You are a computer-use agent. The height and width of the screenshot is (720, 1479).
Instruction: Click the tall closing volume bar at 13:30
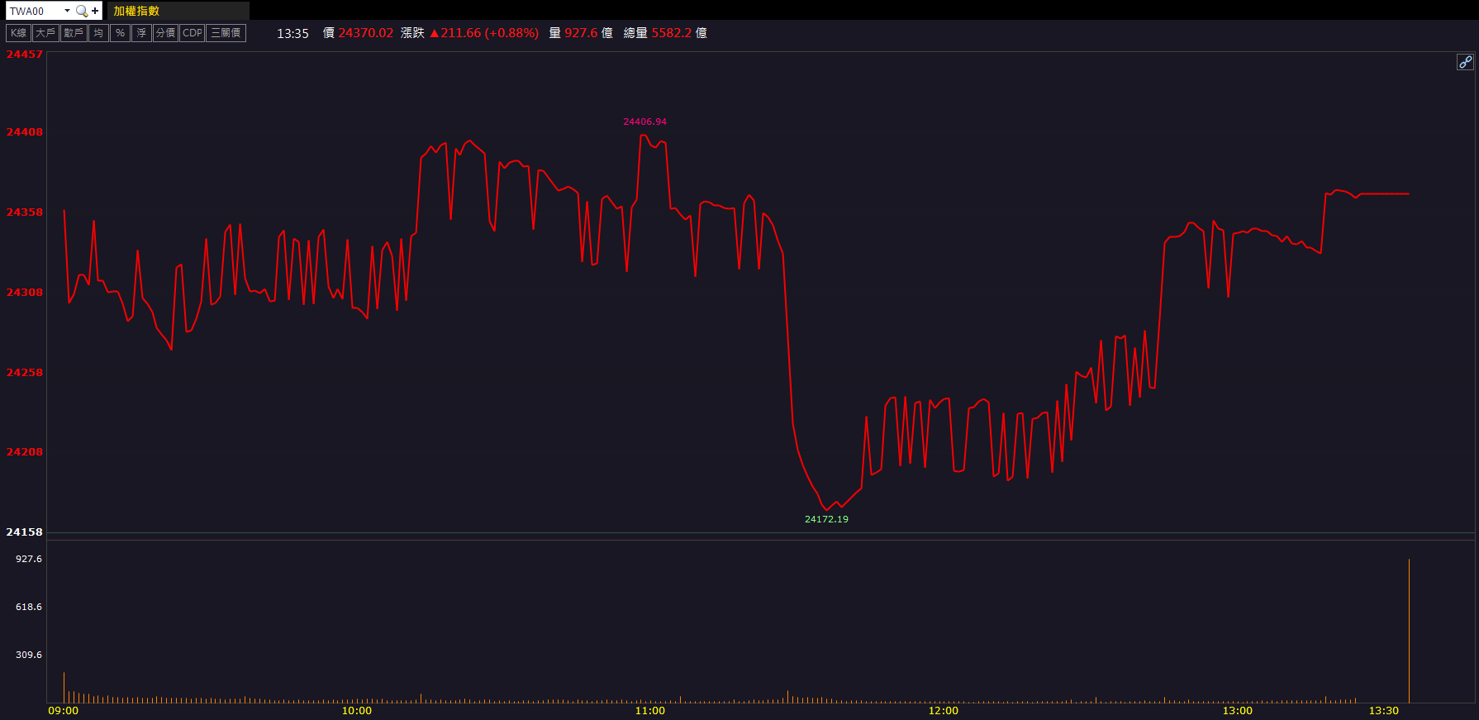(x=1409, y=631)
